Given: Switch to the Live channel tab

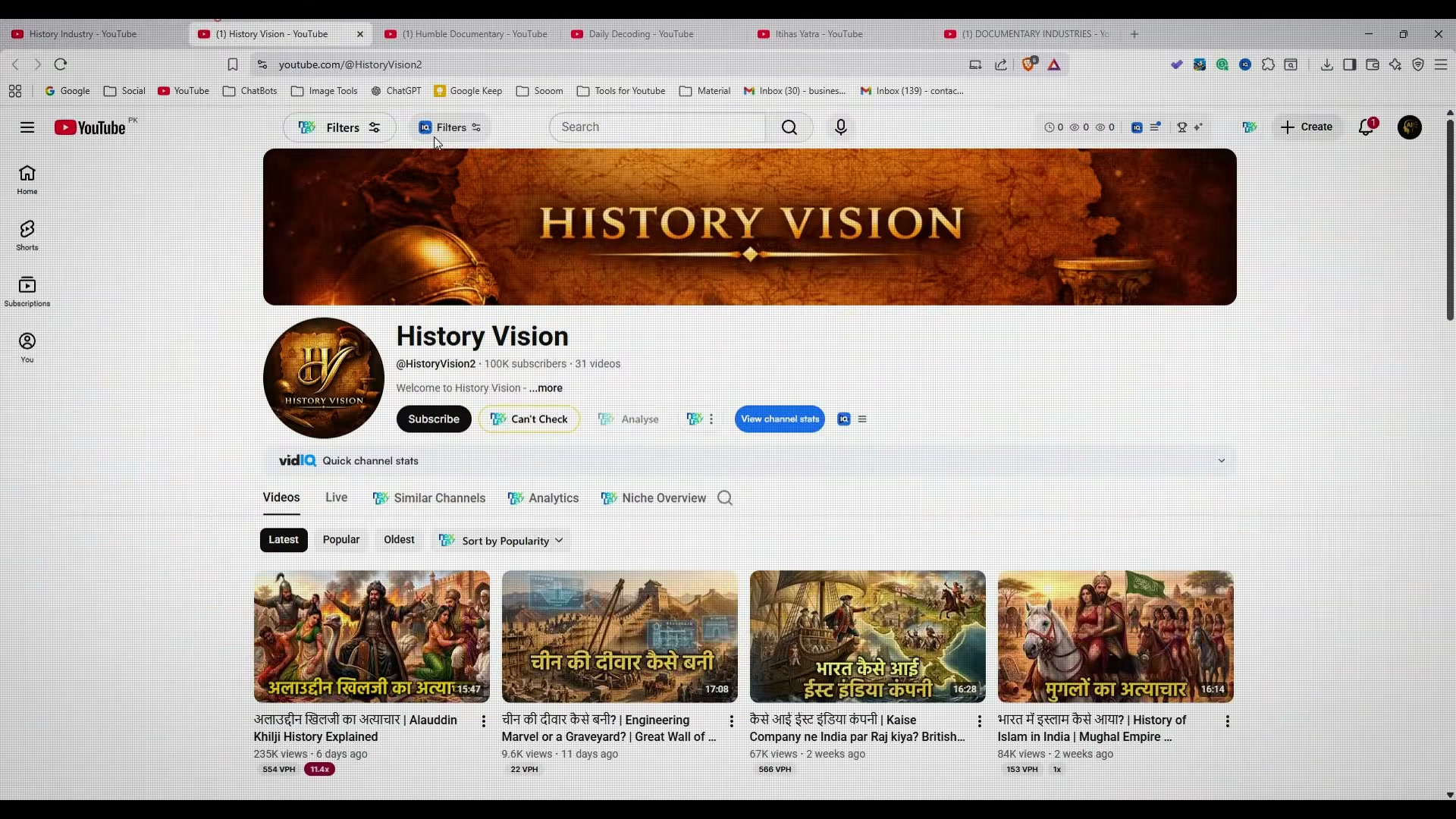Looking at the screenshot, I should tap(337, 498).
